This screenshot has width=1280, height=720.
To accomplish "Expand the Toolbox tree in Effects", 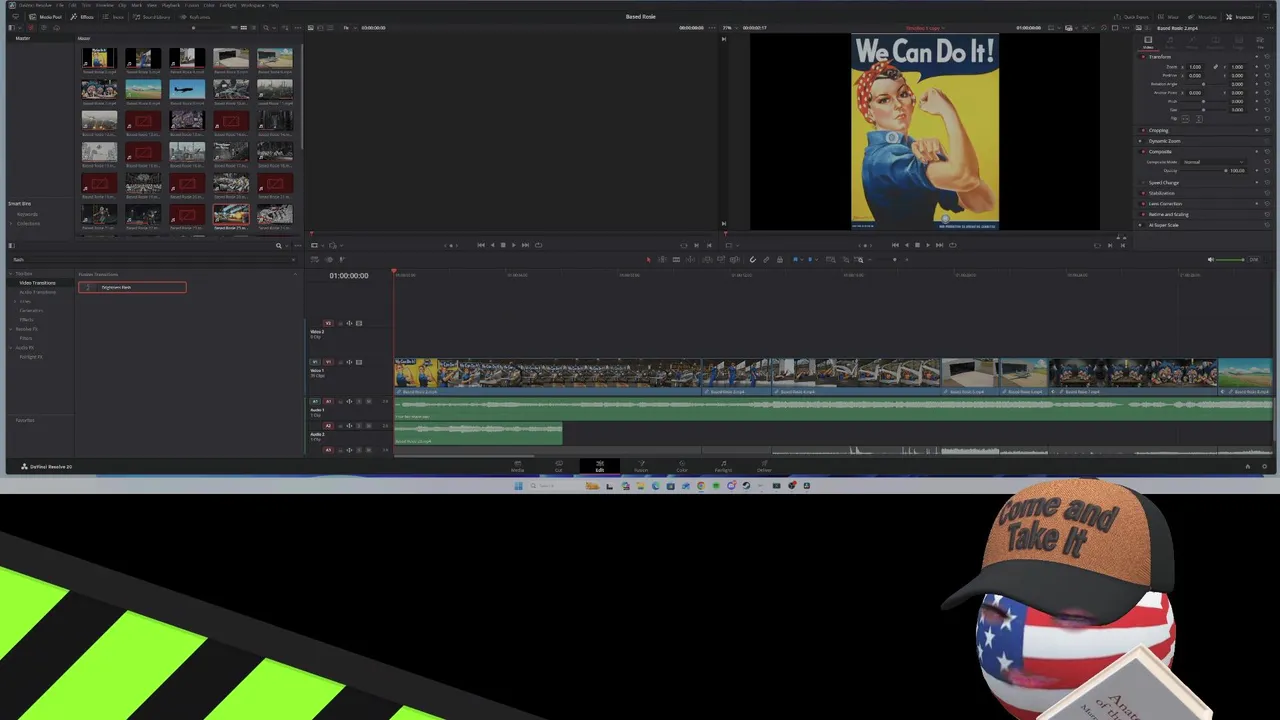I will point(10,274).
